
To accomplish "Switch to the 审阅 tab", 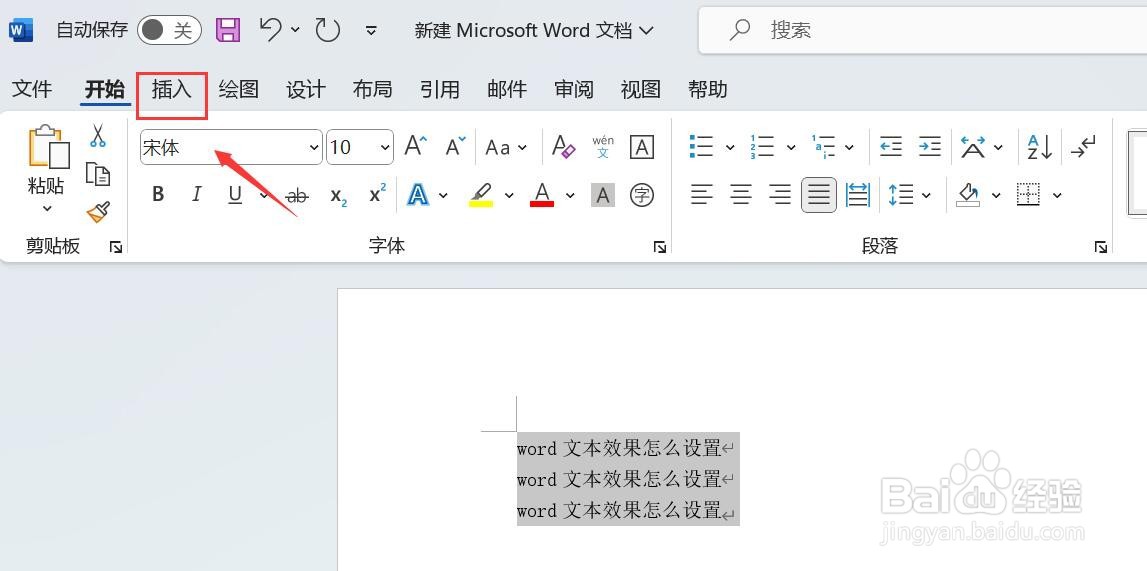I will click(574, 89).
